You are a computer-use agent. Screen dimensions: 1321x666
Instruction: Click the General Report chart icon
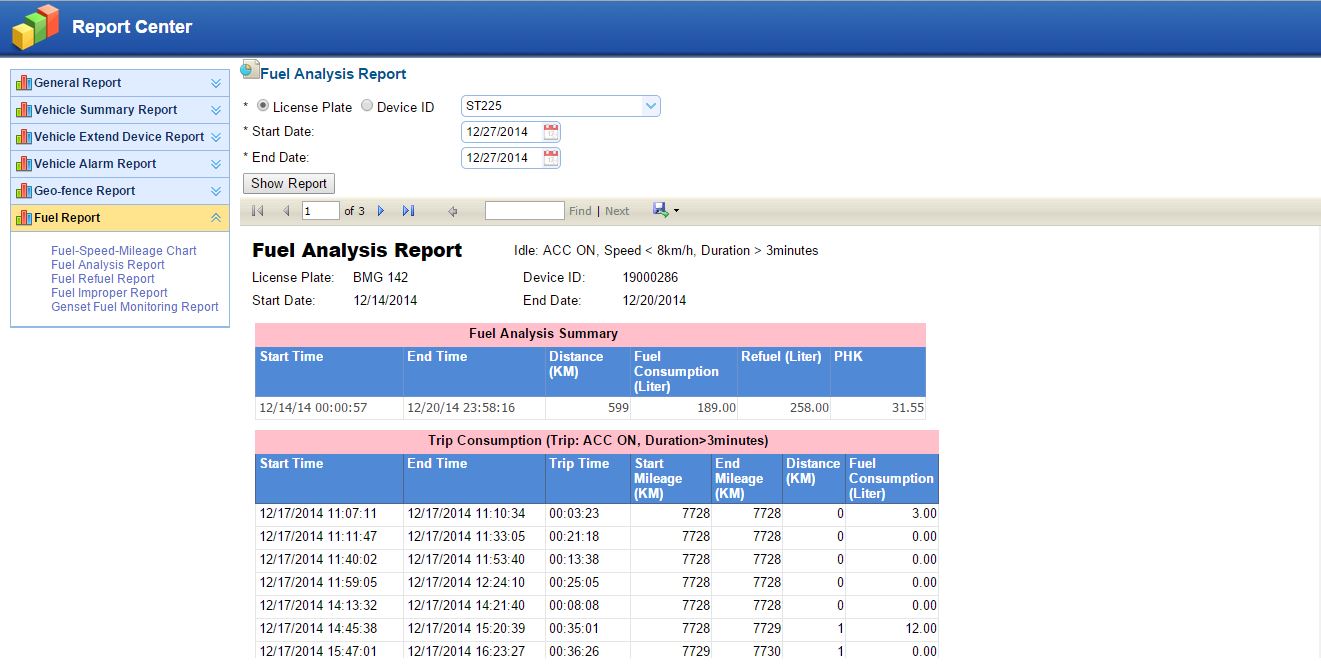[24, 83]
